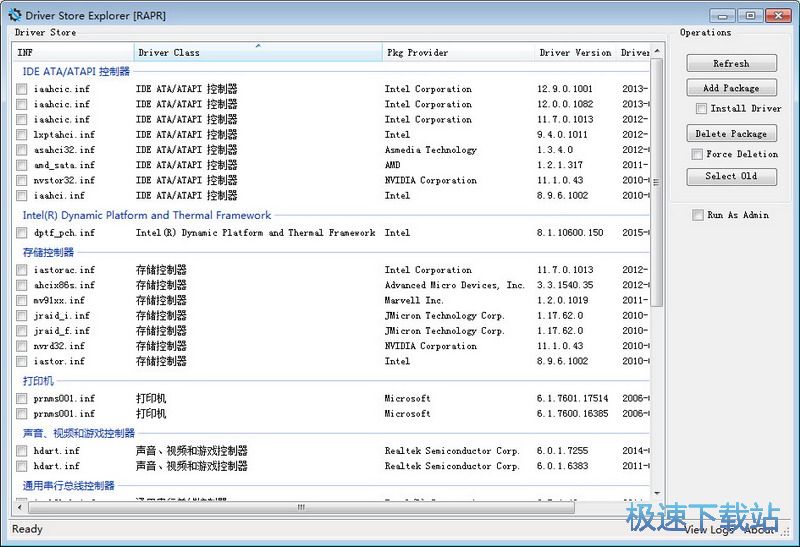Click the horizontal scrollbar thumb
The width and height of the screenshot is (800, 547).
click(300, 507)
